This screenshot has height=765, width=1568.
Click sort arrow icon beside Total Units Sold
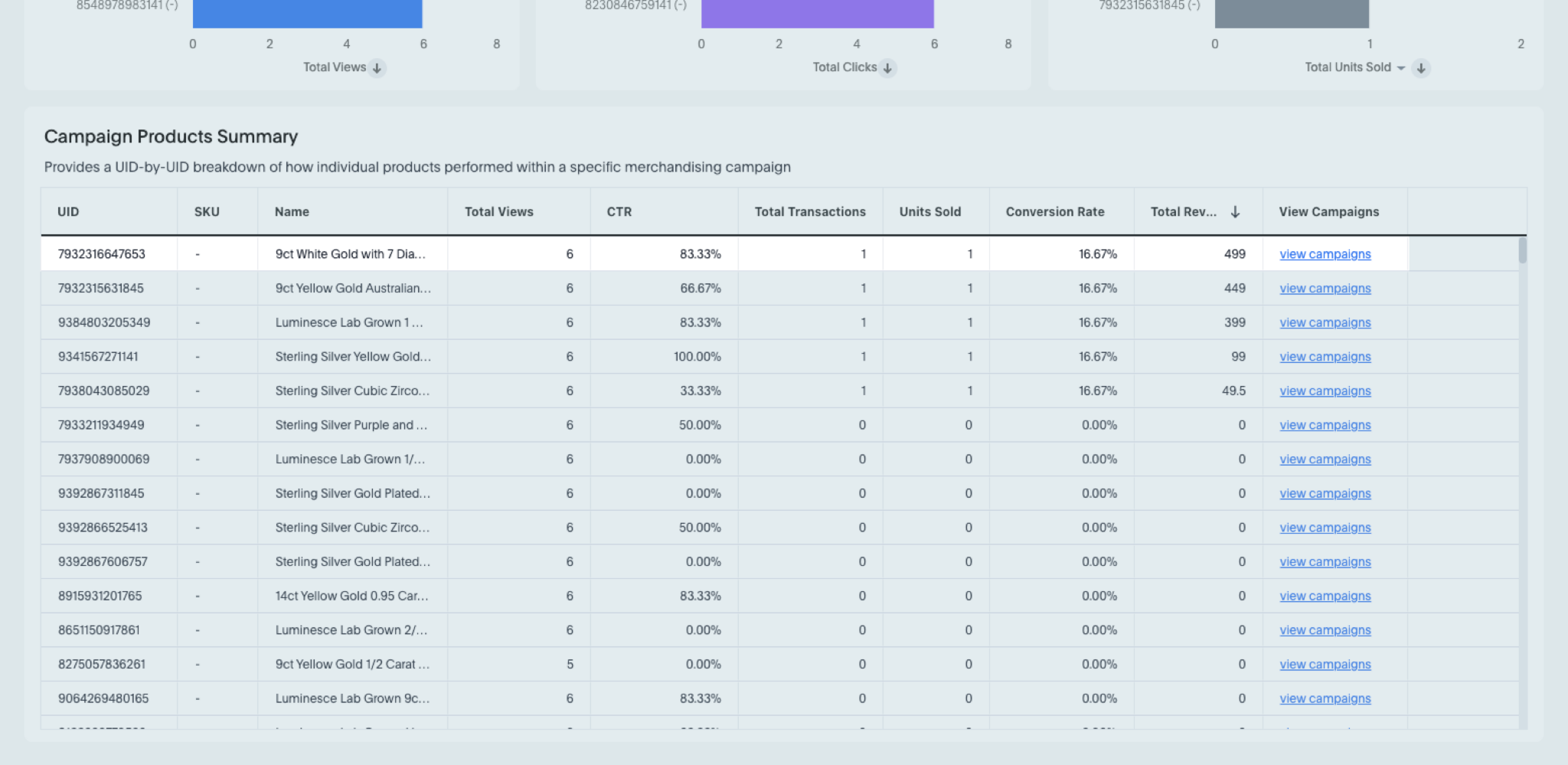[x=1421, y=68]
